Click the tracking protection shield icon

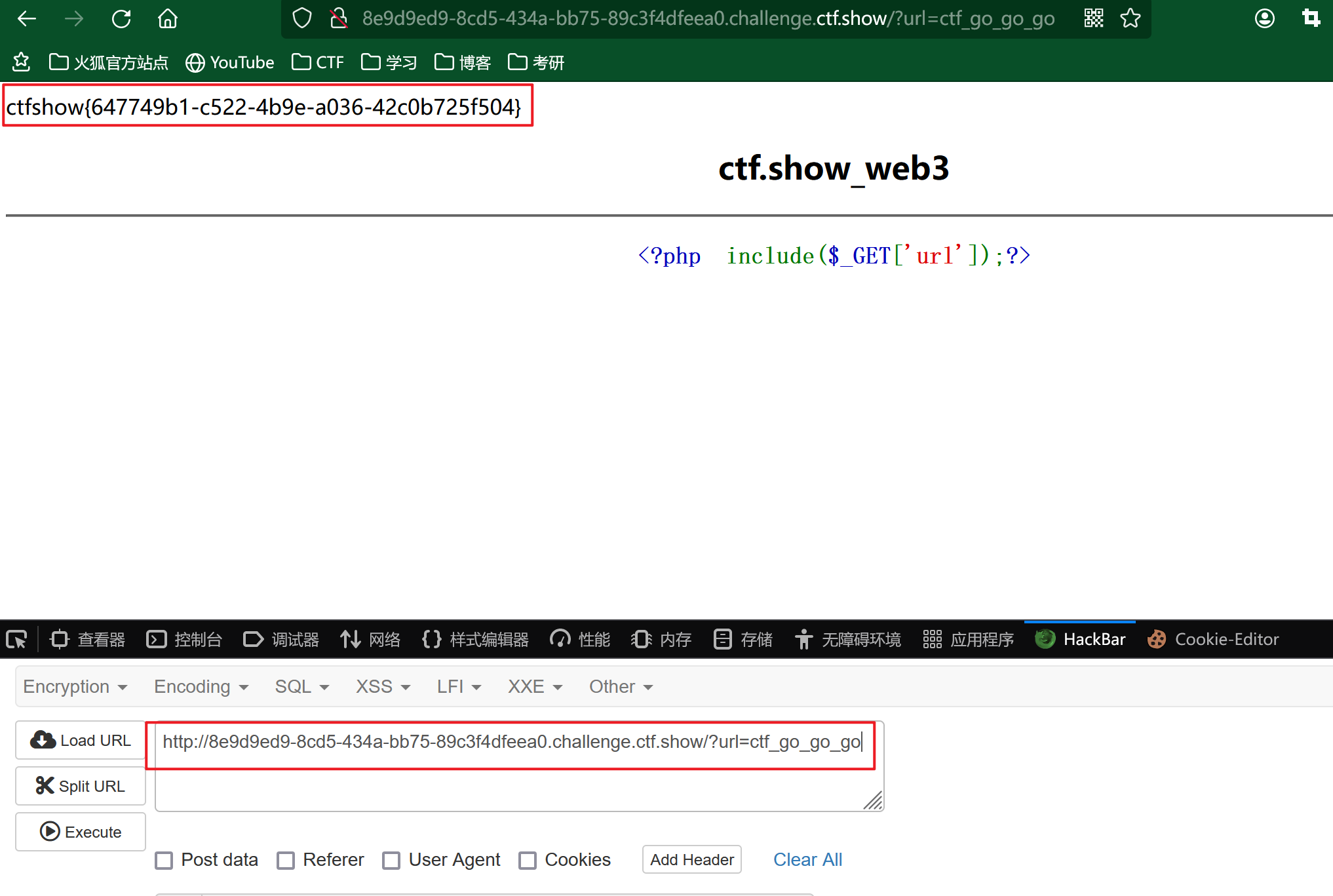(x=301, y=18)
